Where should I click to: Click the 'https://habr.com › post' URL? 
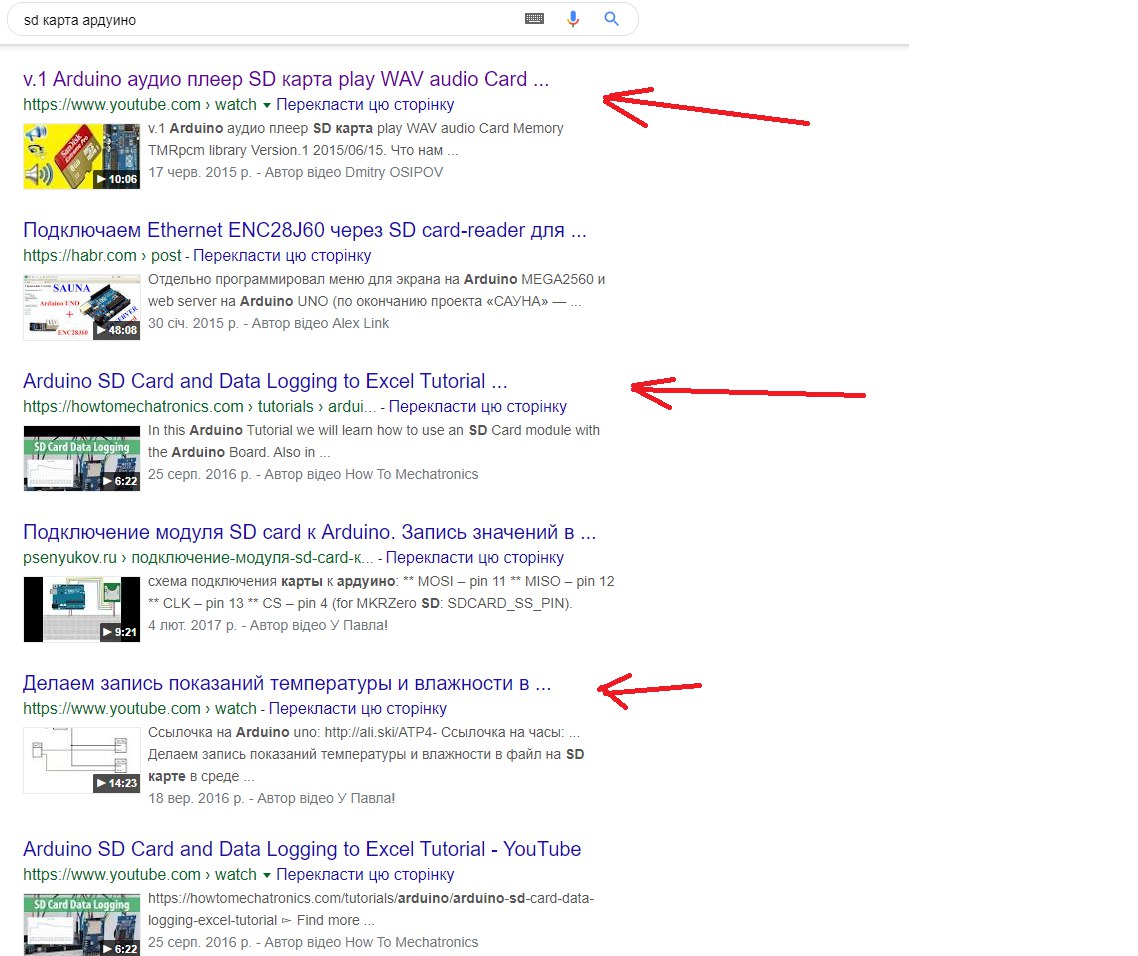(102, 256)
